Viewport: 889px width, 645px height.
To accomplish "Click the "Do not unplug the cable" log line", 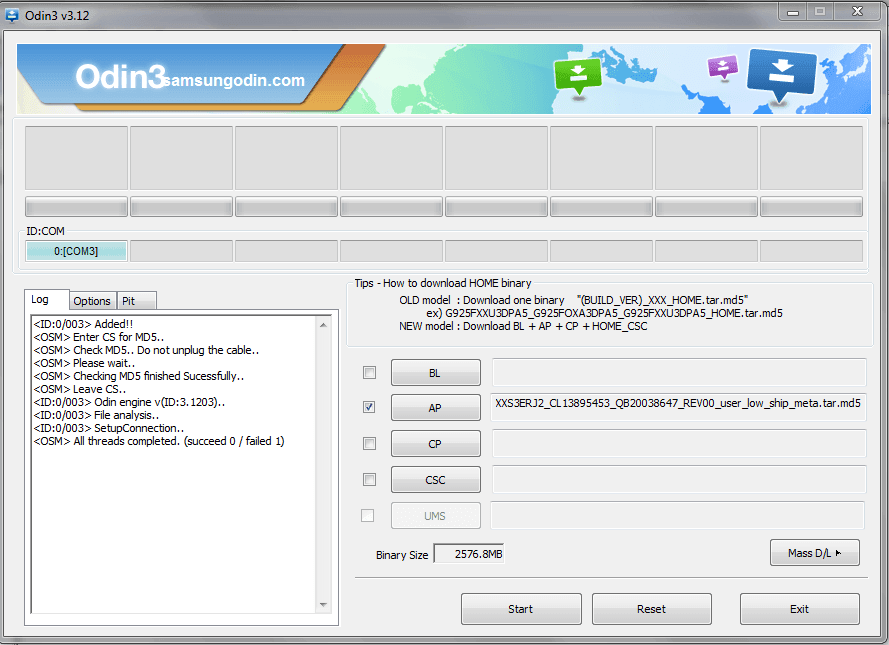I will tap(146, 350).
